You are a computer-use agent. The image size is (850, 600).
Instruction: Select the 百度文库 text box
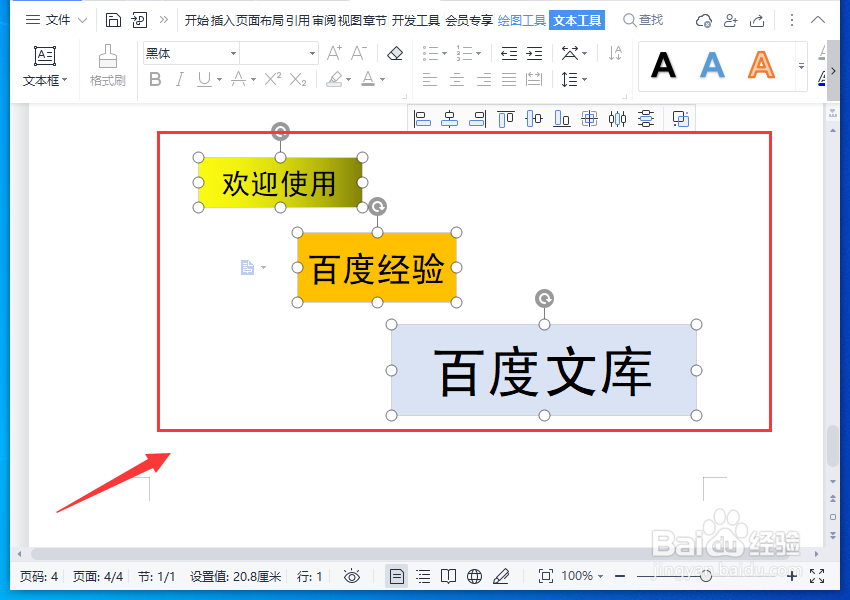(544, 370)
